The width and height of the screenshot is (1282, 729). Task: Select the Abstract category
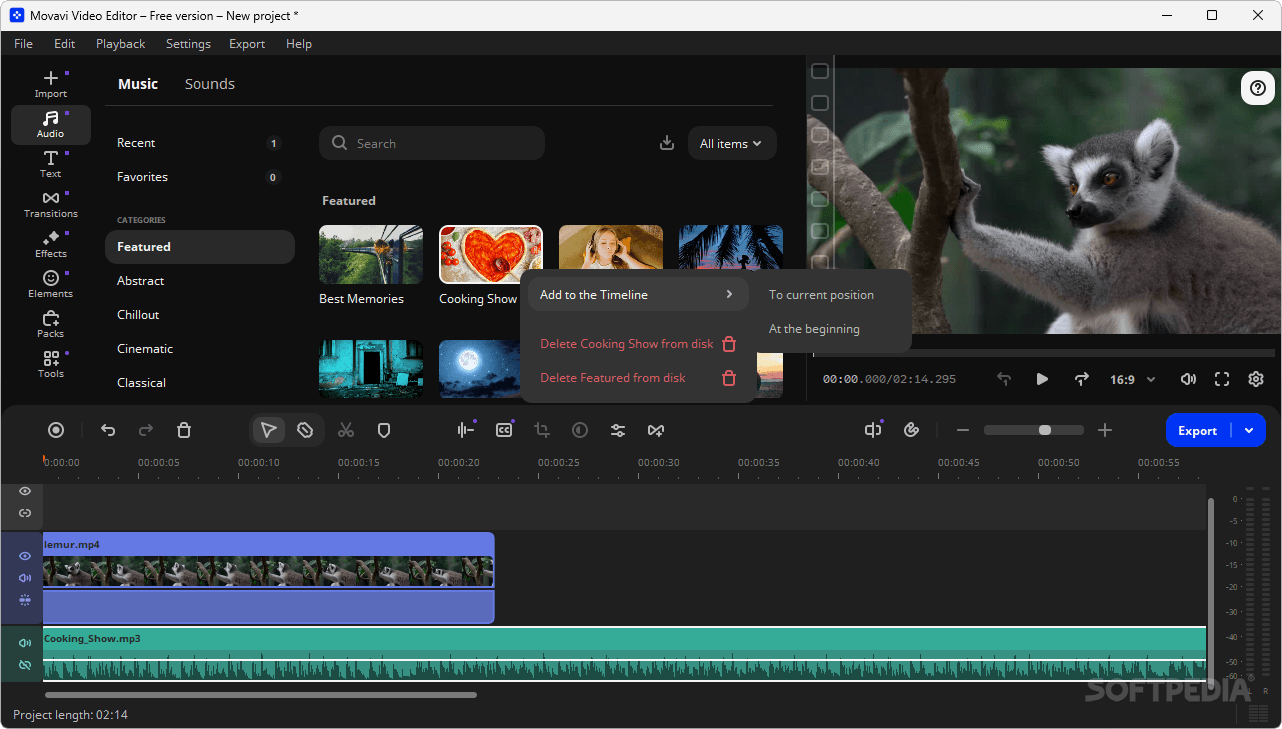click(199, 281)
